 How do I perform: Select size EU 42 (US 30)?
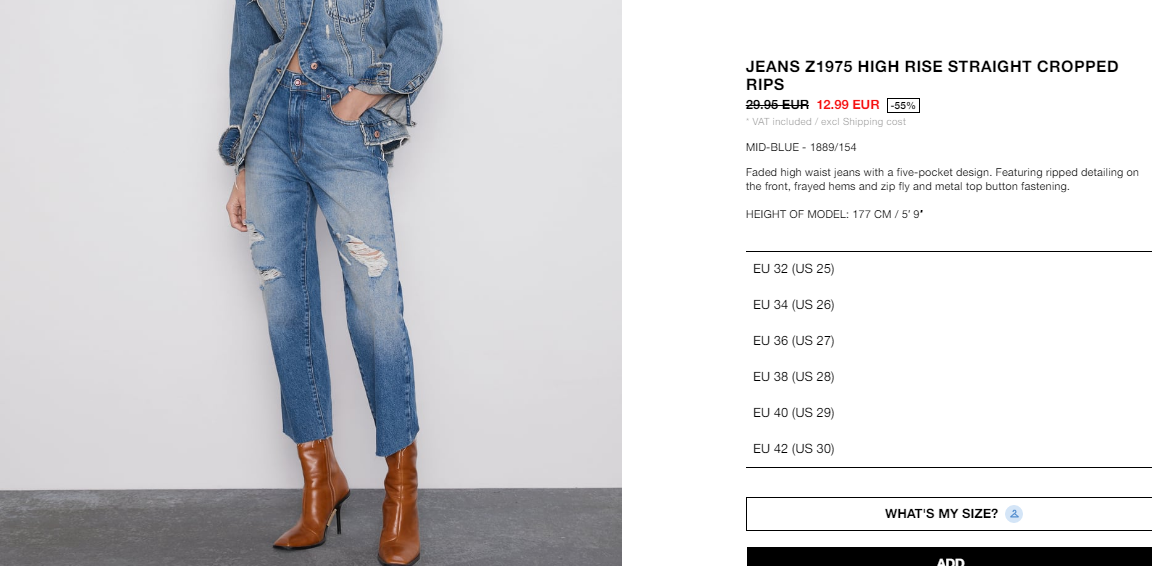948,449
